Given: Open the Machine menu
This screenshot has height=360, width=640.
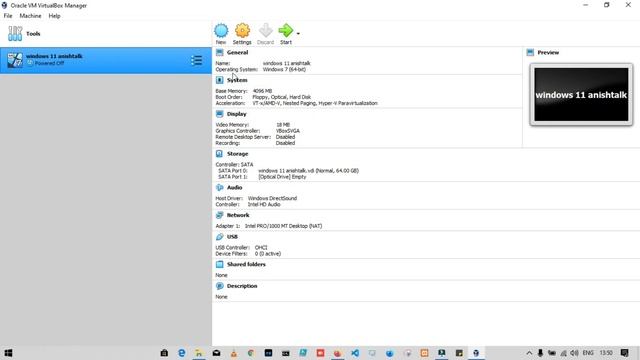Looking at the screenshot, I should pos(30,16).
